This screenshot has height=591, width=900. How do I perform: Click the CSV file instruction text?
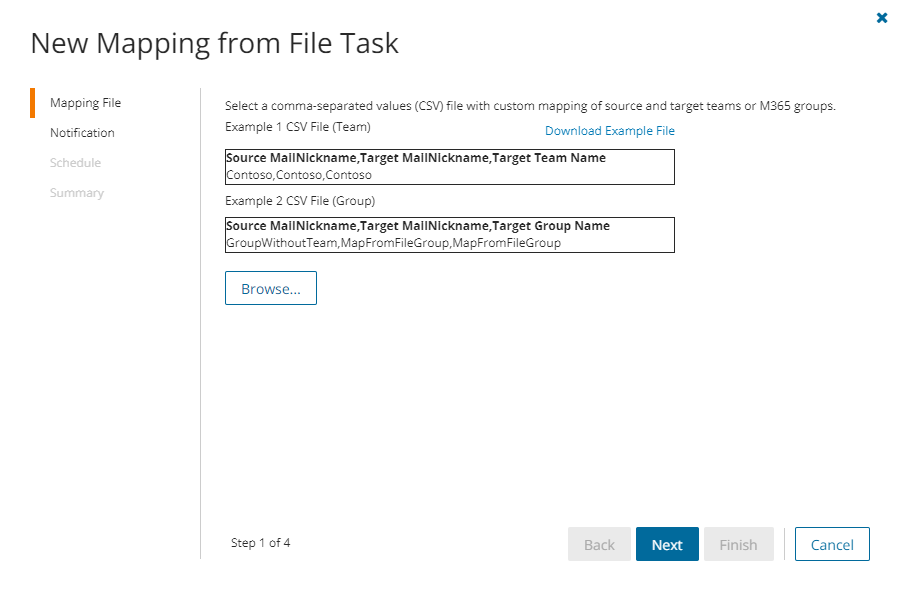[529, 106]
